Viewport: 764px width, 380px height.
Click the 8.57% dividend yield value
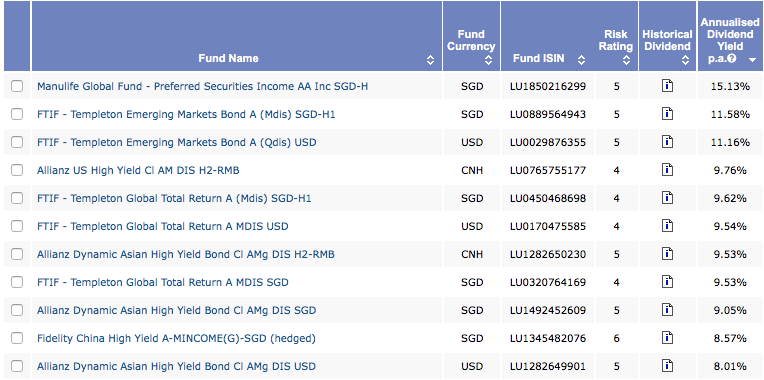(x=729, y=338)
